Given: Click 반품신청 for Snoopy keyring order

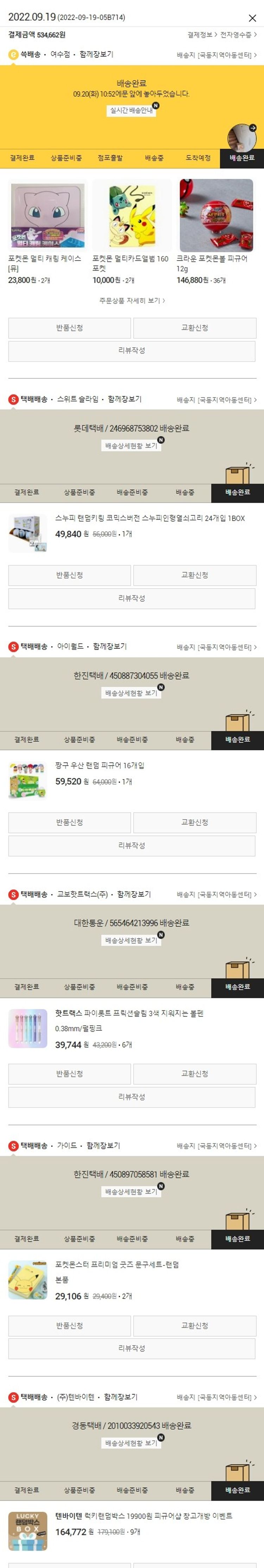Looking at the screenshot, I should pyautogui.click(x=69, y=575).
